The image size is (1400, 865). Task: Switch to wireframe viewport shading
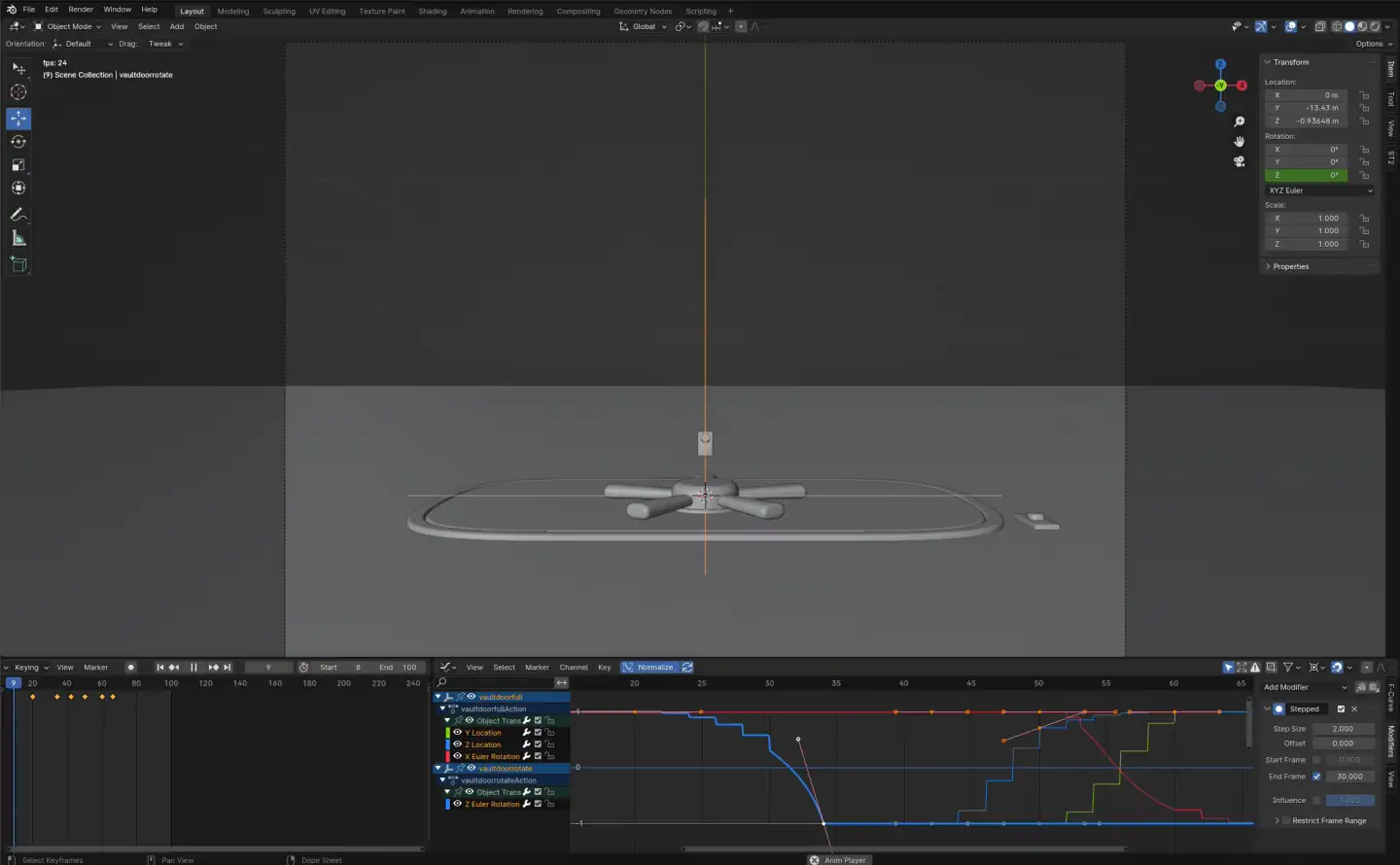1337,27
